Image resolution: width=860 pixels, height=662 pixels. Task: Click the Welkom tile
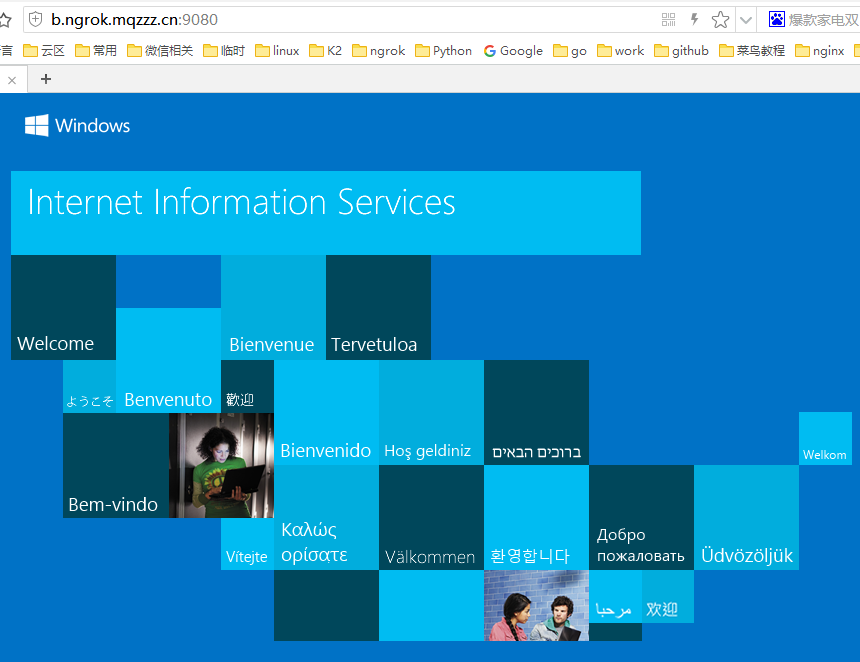pos(825,439)
